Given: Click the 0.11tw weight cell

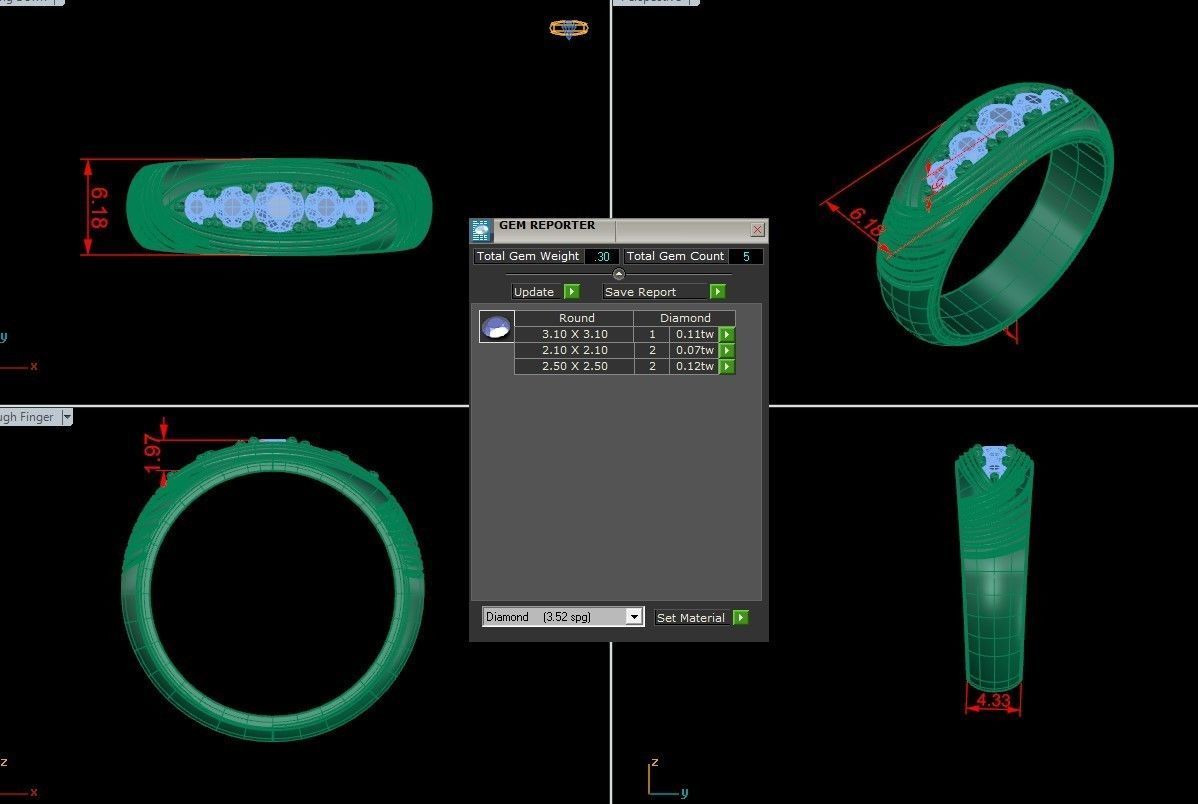Looking at the screenshot, I should click(x=695, y=334).
